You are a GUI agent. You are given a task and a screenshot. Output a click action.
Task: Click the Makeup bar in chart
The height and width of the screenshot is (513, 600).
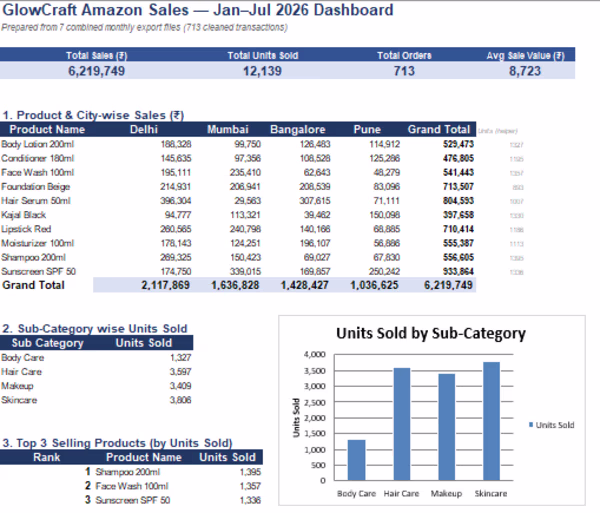coord(447,427)
